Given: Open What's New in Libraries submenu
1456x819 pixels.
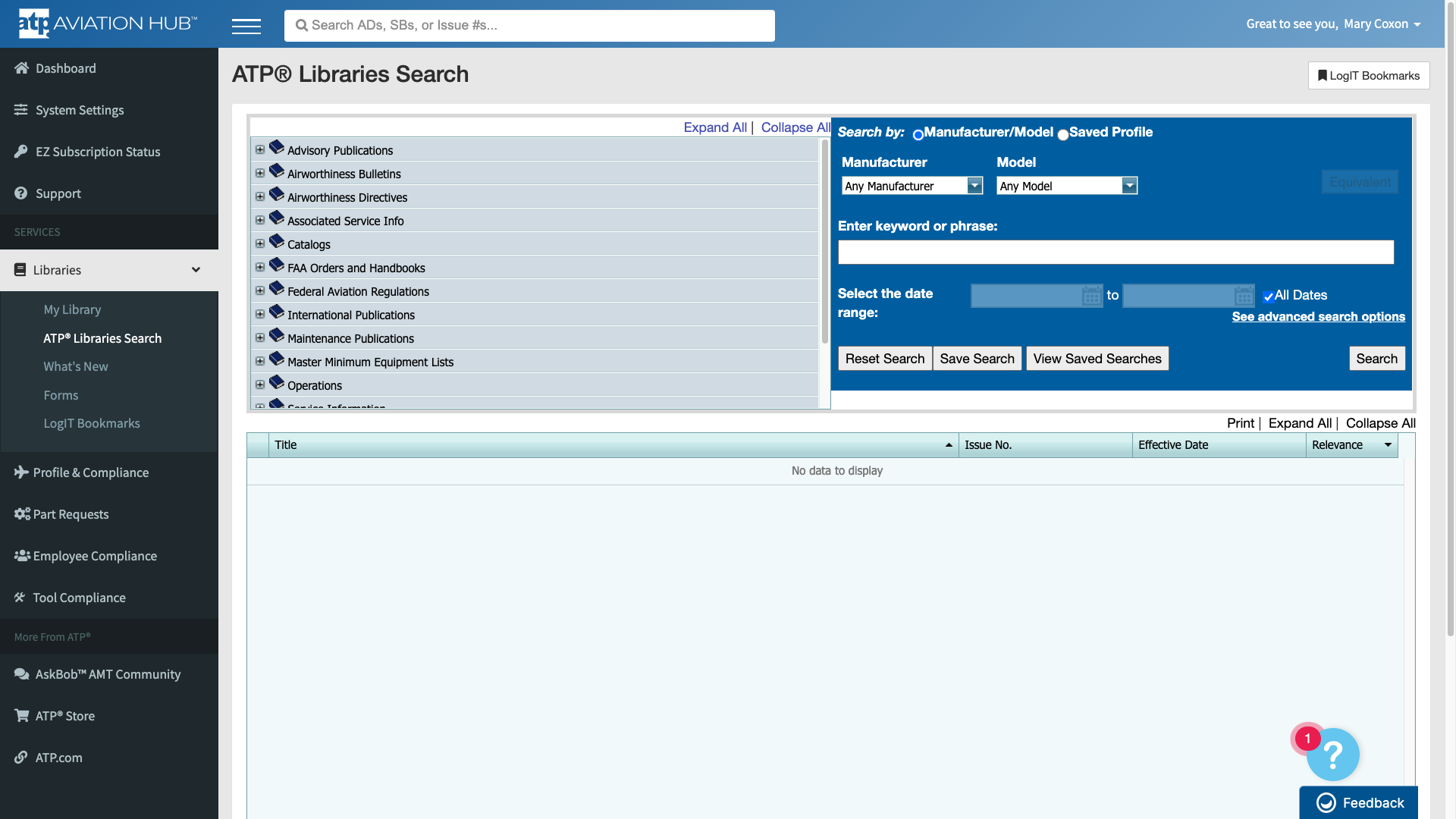Looking at the screenshot, I should tap(76, 366).
